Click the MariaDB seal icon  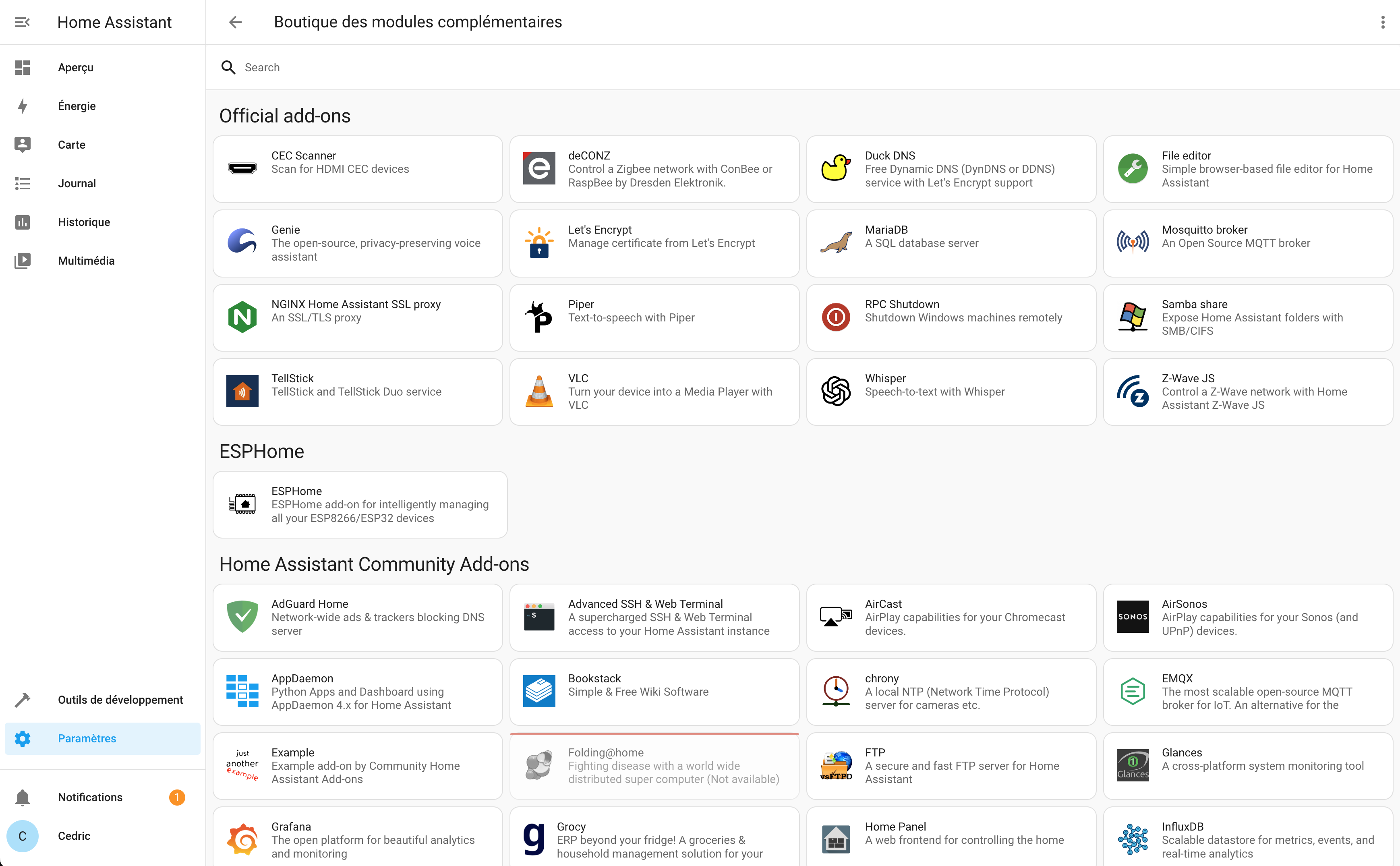[835, 242]
